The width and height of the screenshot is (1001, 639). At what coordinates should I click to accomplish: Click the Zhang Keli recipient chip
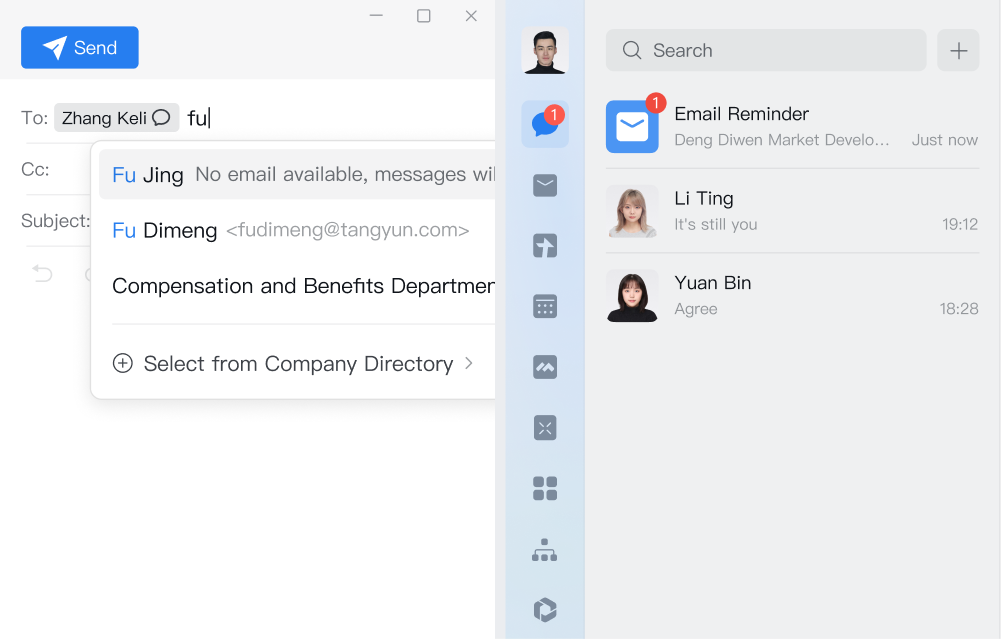(x=105, y=118)
